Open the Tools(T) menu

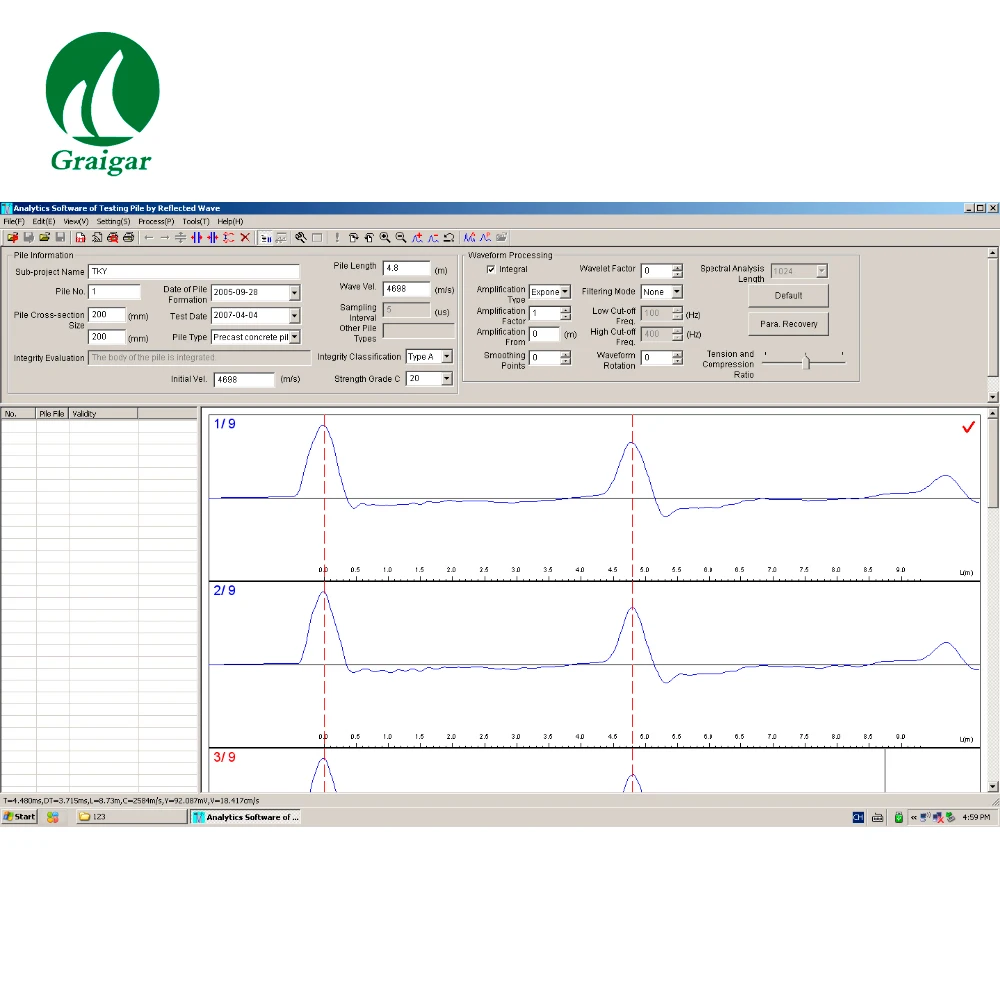[x=196, y=221]
